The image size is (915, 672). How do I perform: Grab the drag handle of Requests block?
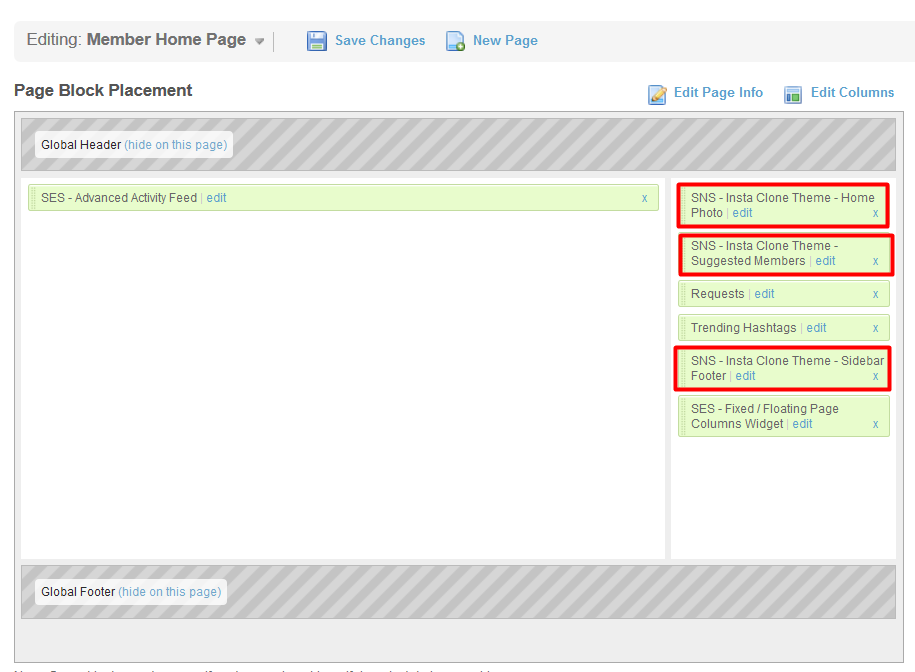click(683, 294)
